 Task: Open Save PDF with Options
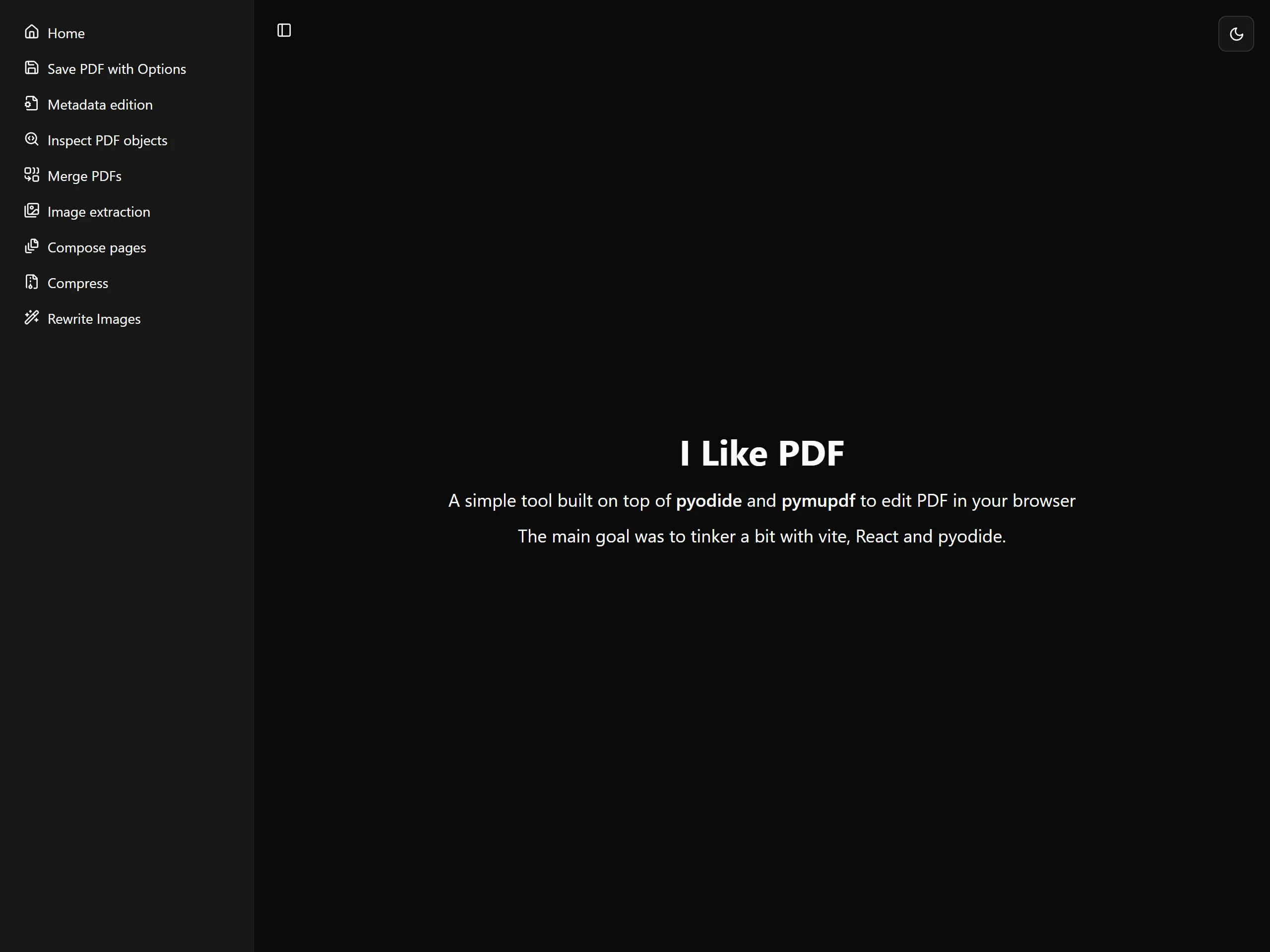(x=116, y=68)
